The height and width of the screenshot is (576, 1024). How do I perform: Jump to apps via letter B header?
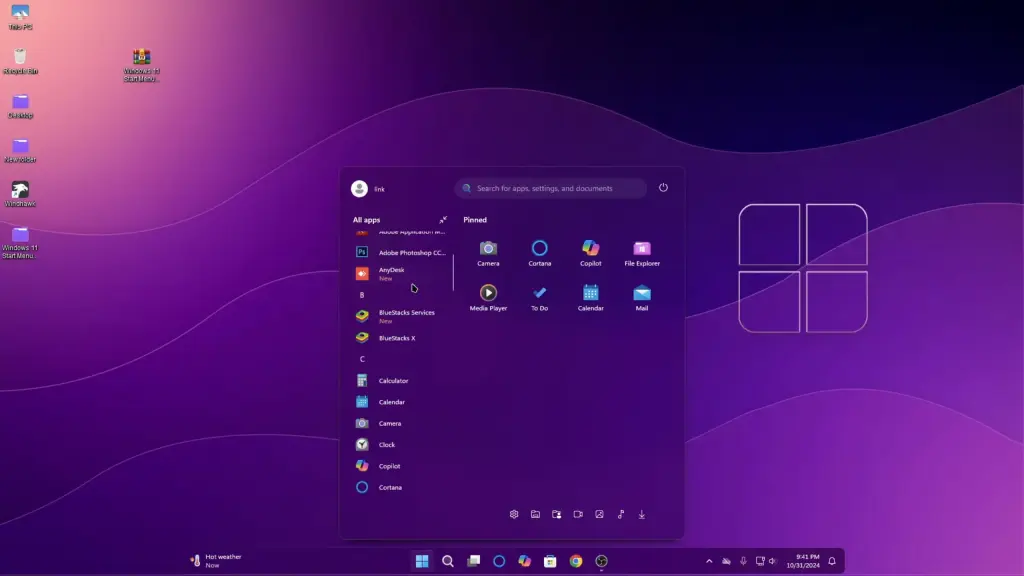(x=362, y=295)
